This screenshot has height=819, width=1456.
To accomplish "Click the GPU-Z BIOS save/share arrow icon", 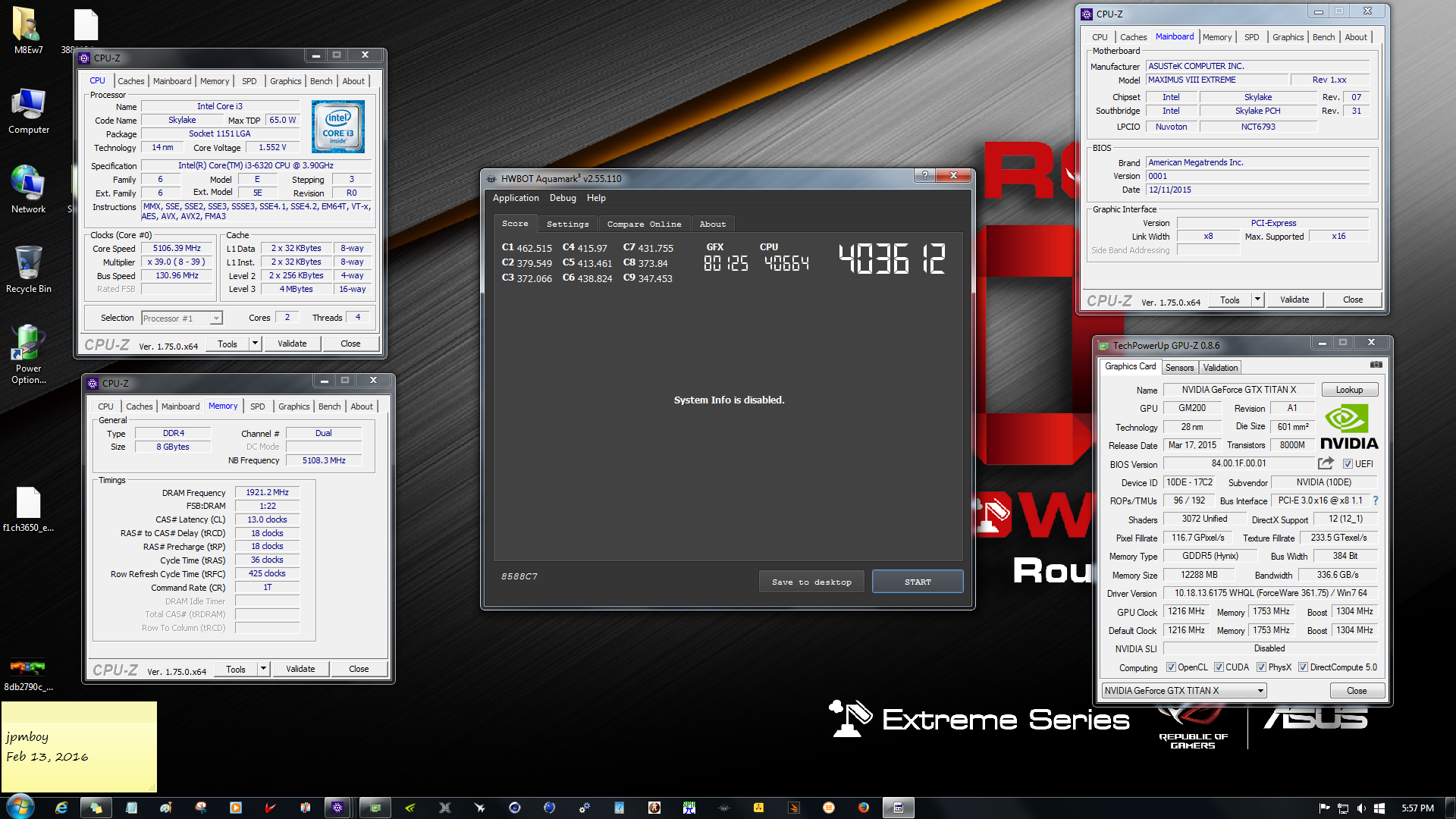I will click(x=1326, y=463).
